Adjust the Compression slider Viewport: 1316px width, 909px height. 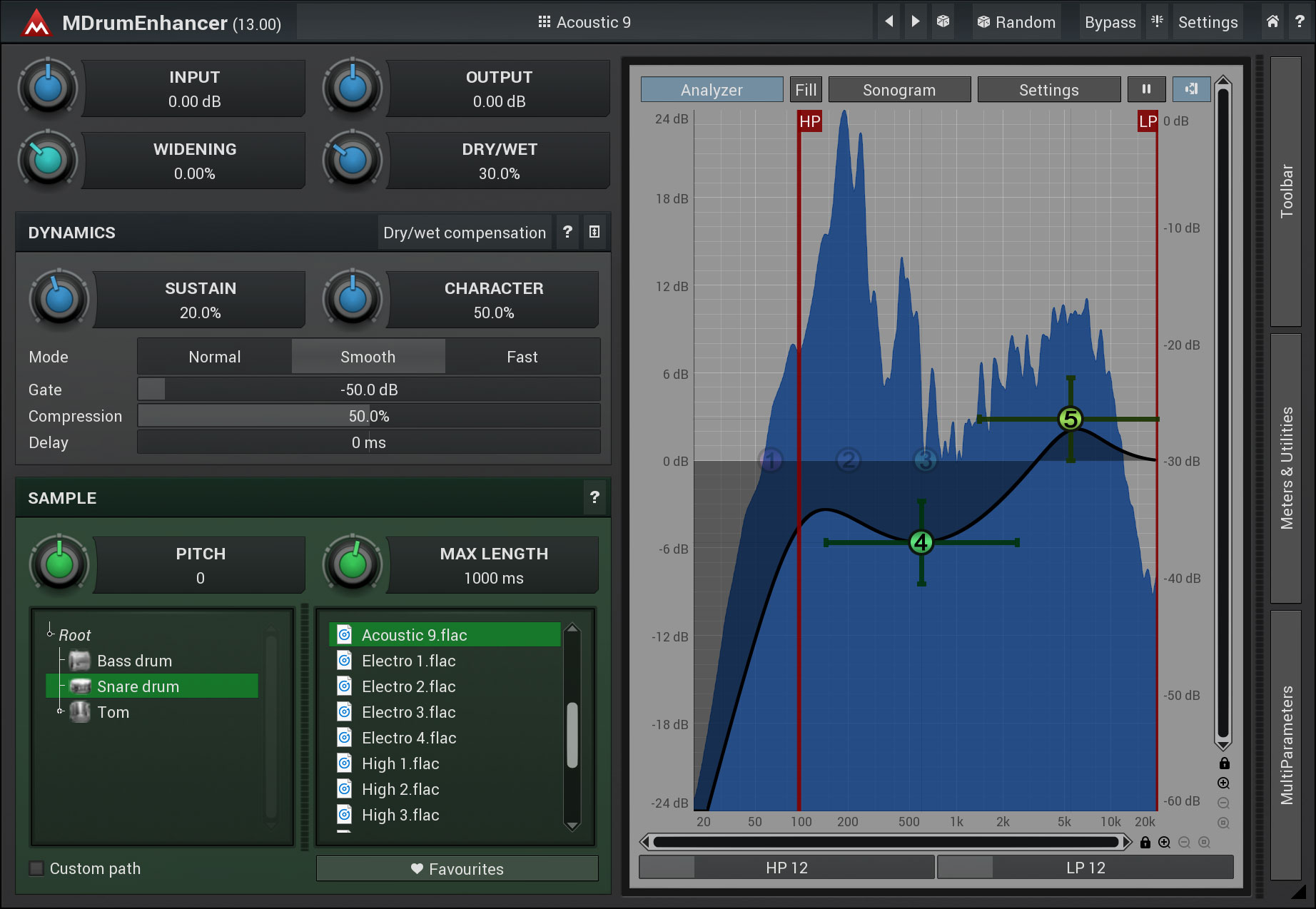pyautogui.click(x=368, y=416)
